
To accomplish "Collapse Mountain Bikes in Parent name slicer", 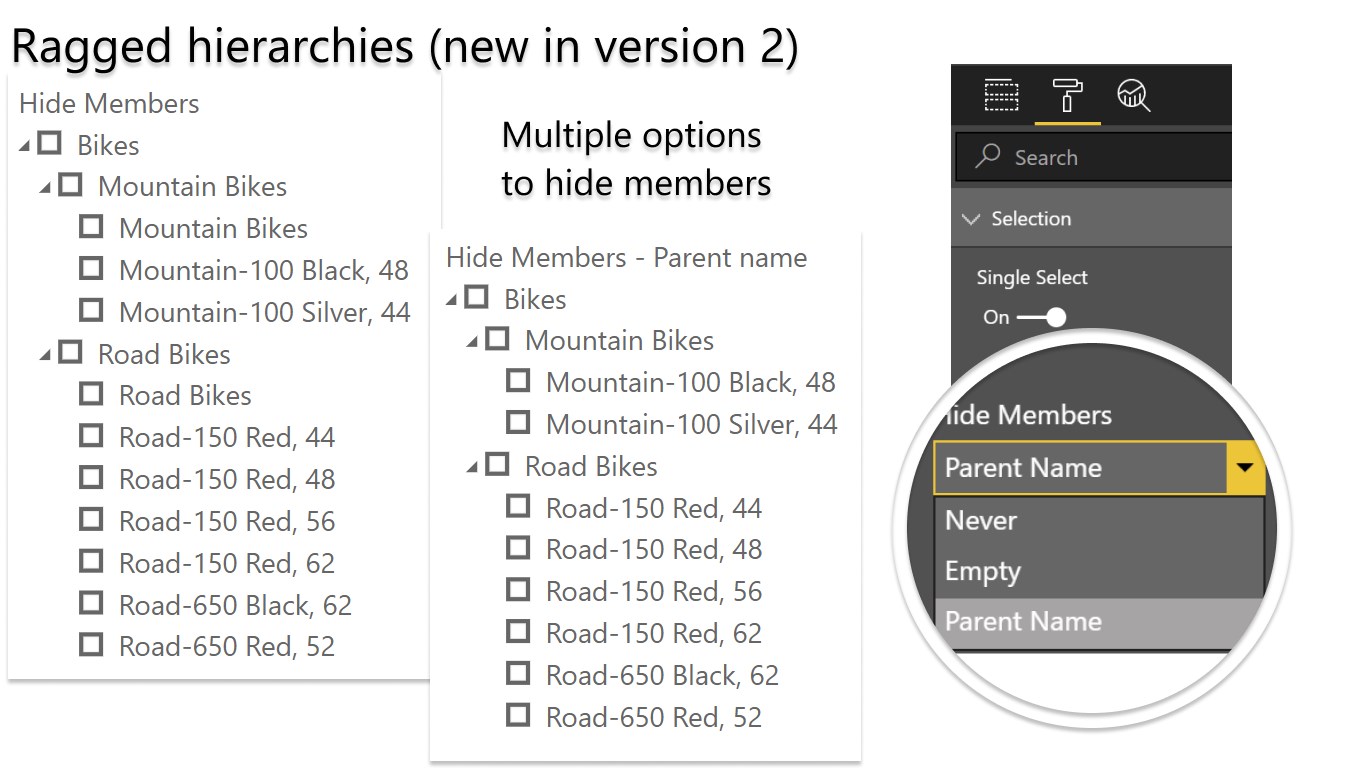I will point(473,342).
